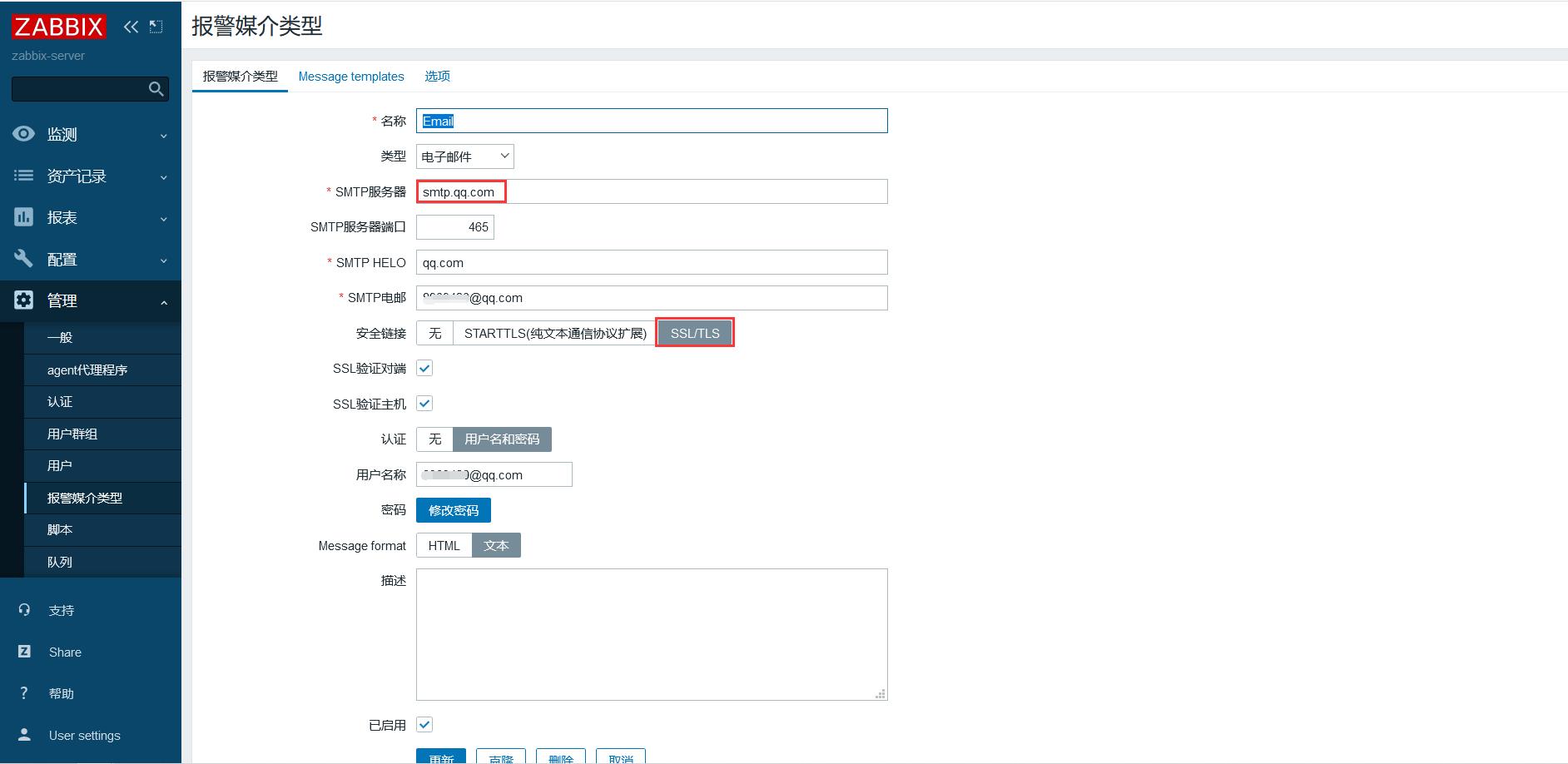This screenshot has width=1568, height=764.
Task: Toggle sidebar hide mode icon
Action: coord(156,27)
